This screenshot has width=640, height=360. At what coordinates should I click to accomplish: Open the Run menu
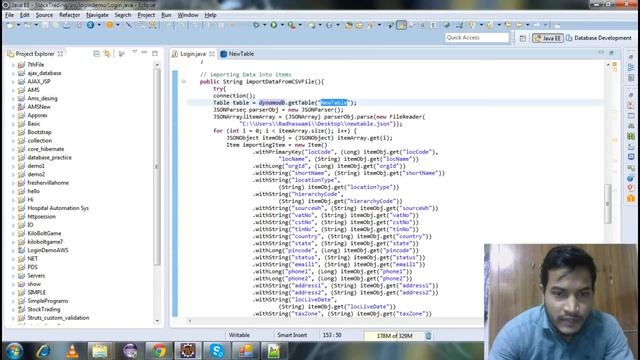click(166, 15)
